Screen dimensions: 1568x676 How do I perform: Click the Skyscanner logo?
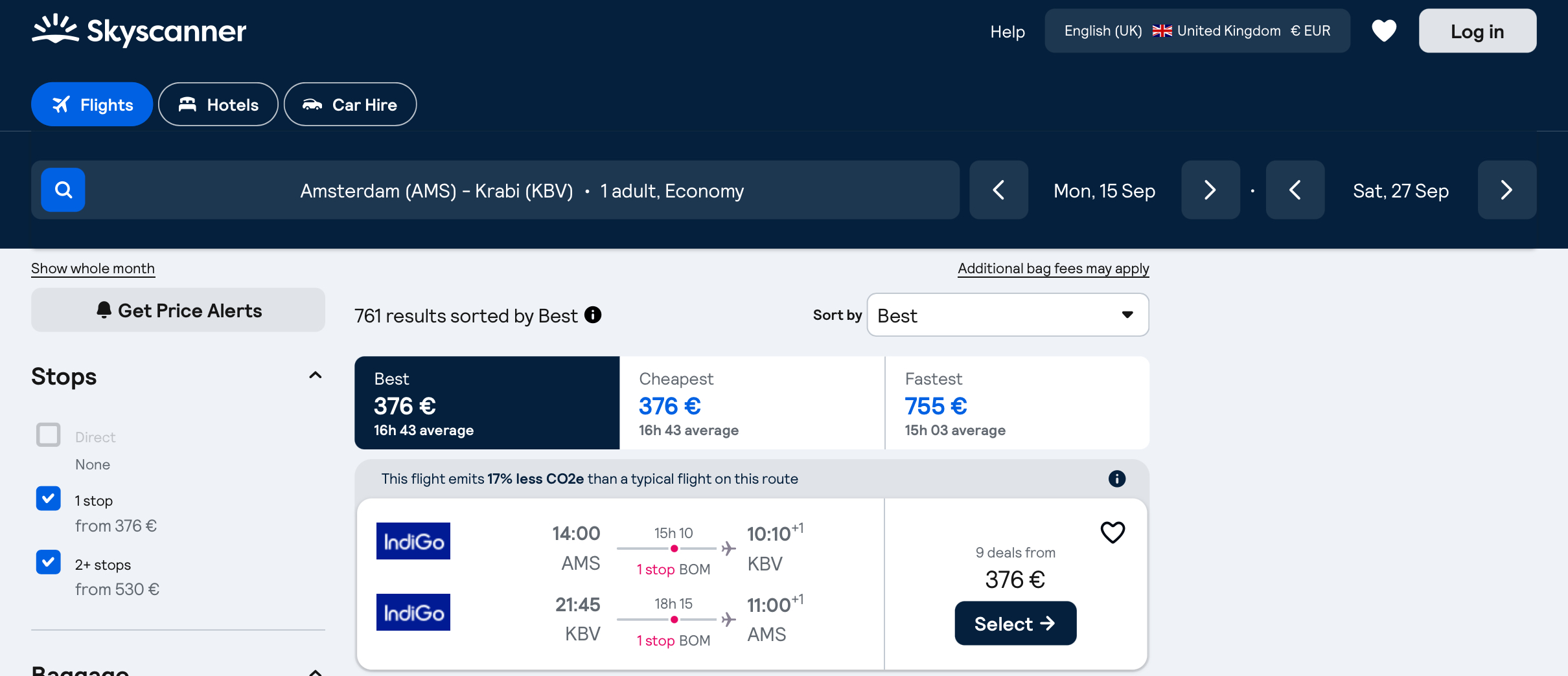139,30
